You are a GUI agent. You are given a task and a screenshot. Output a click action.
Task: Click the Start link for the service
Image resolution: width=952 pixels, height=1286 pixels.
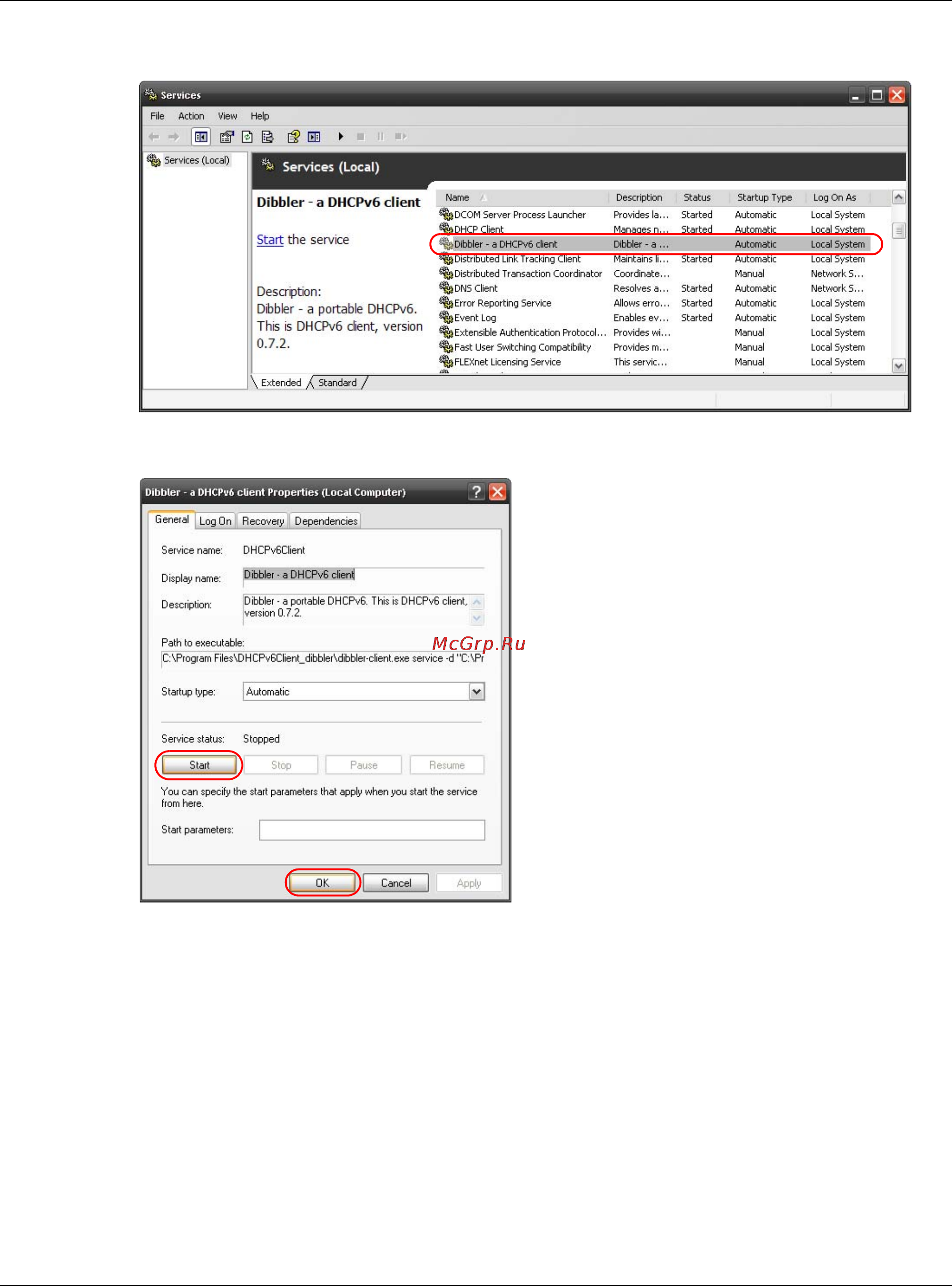tap(270, 240)
